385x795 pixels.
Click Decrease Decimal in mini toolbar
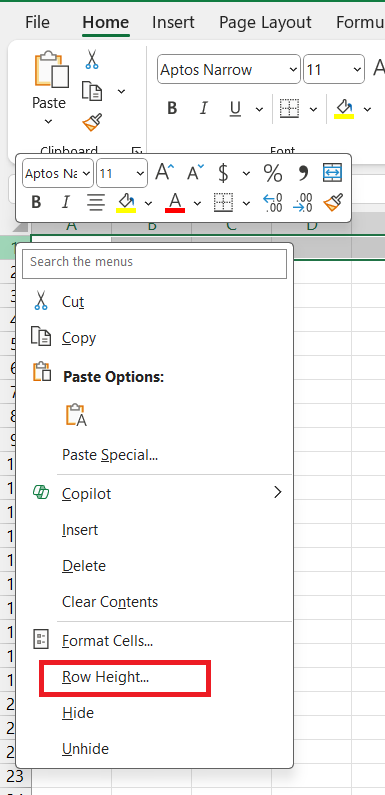coord(303,202)
